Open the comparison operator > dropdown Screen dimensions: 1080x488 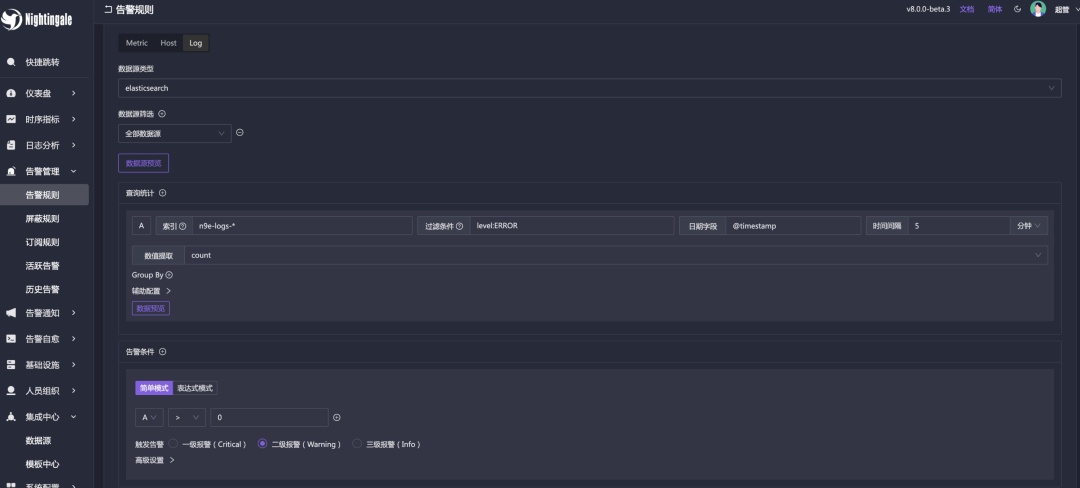[187, 417]
